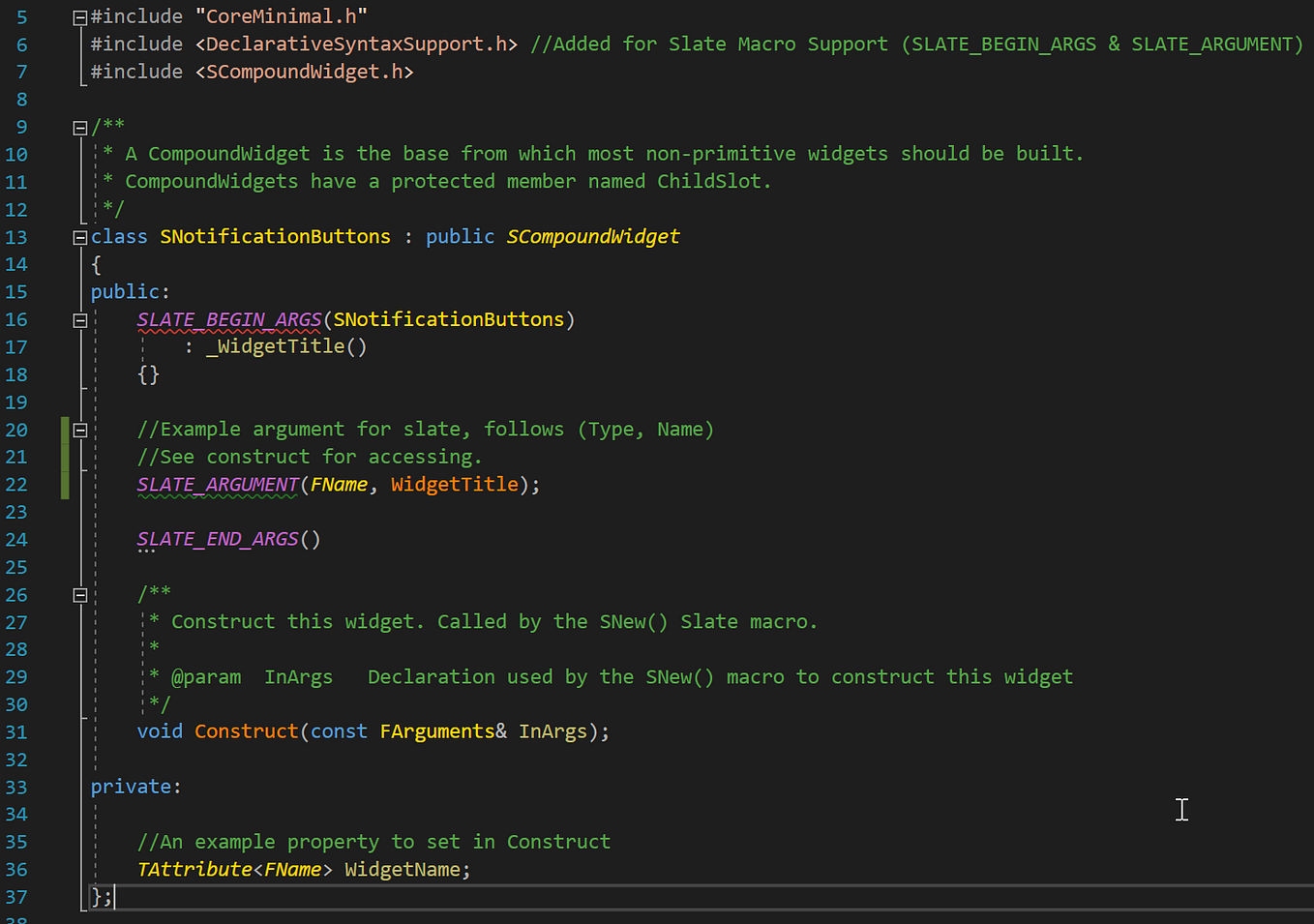Select line number 13
Viewport: 1314px width, 924px height.
point(15,236)
